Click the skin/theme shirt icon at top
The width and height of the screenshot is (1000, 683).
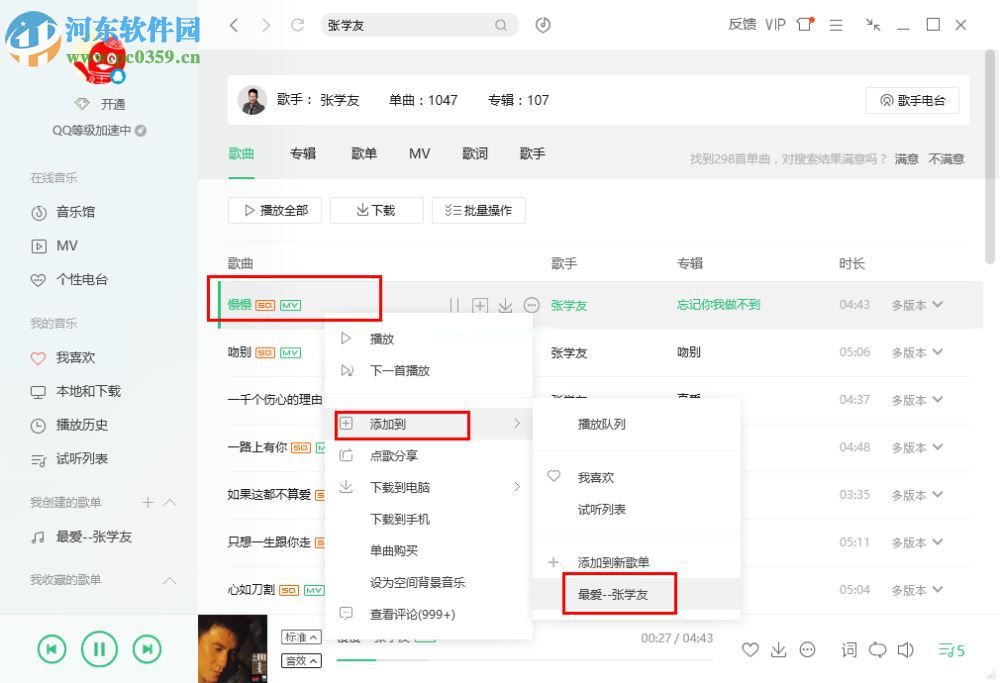(x=804, y=25)
